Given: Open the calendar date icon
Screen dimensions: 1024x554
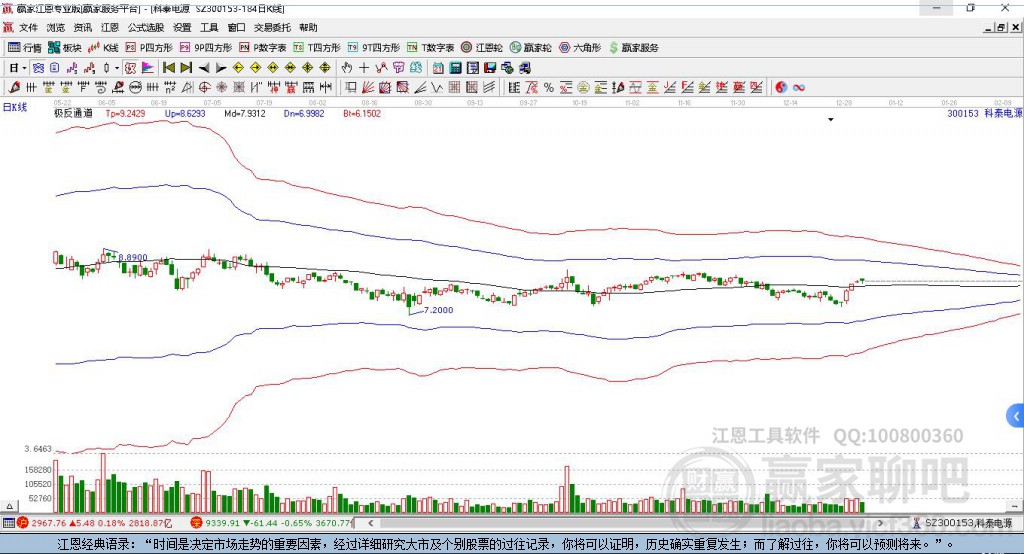Looking at the screenshot, I should [438, 68].
